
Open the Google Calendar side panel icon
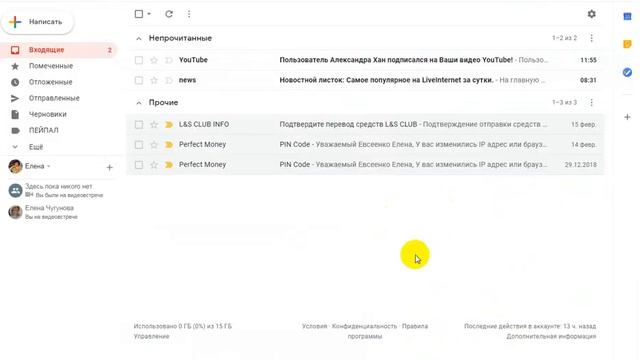pos(627,16)
